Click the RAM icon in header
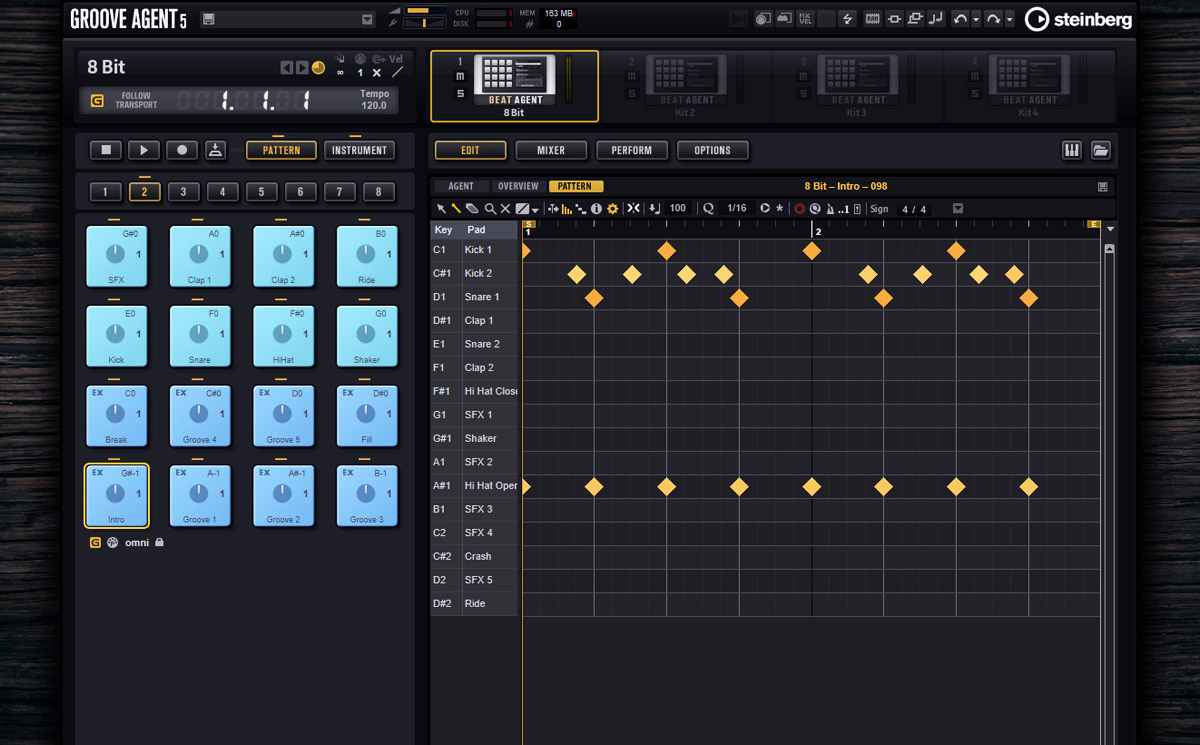This screenshot has width=1200, height=745. [873, 18]
